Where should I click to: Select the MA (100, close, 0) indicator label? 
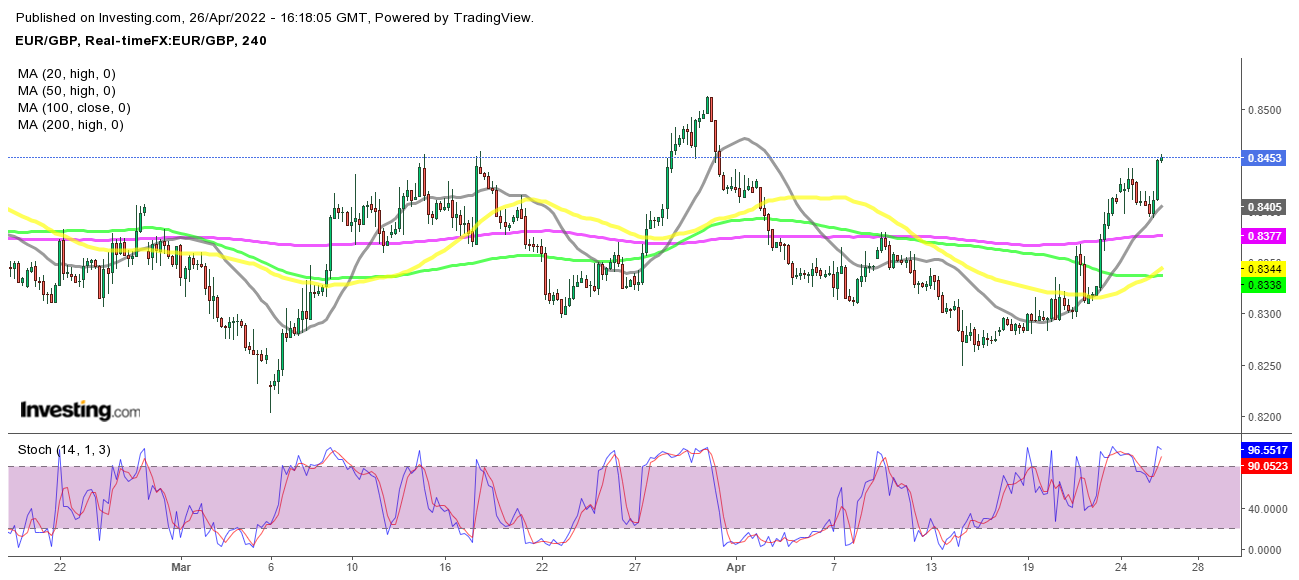(x=74, y=108)
